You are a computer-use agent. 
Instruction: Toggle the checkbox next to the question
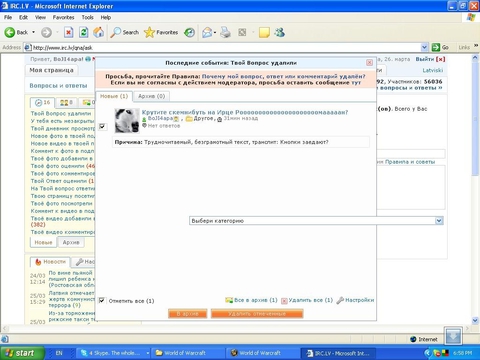pyautogui.click(x=102, y=126)
